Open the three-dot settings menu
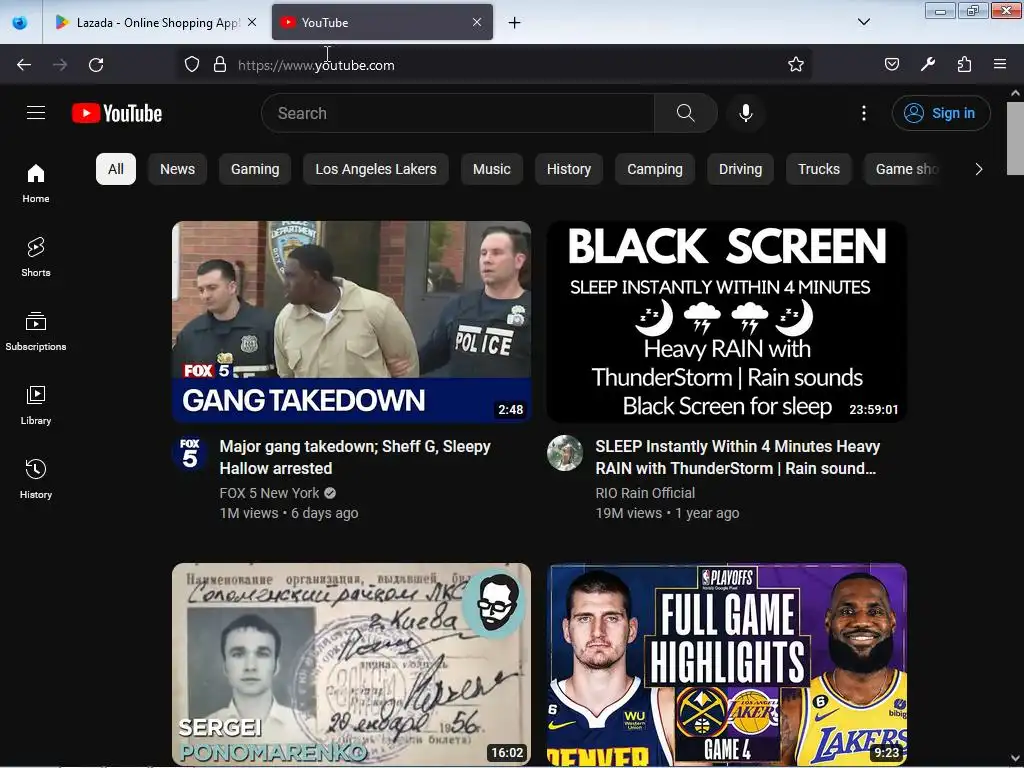 tap(863, 113)
